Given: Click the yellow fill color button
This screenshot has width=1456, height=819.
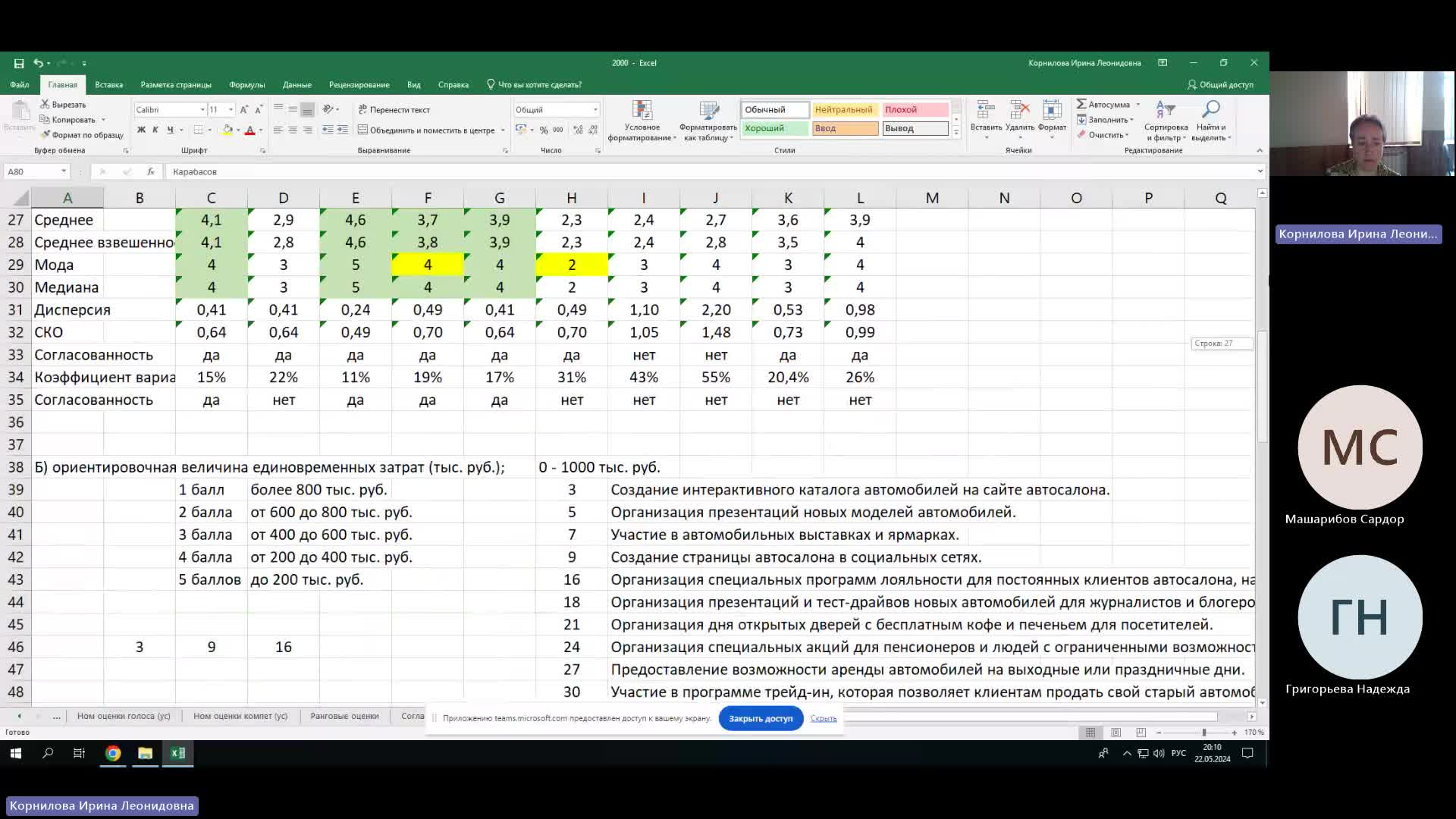Looking at the screenshot, I should point(227,130).
